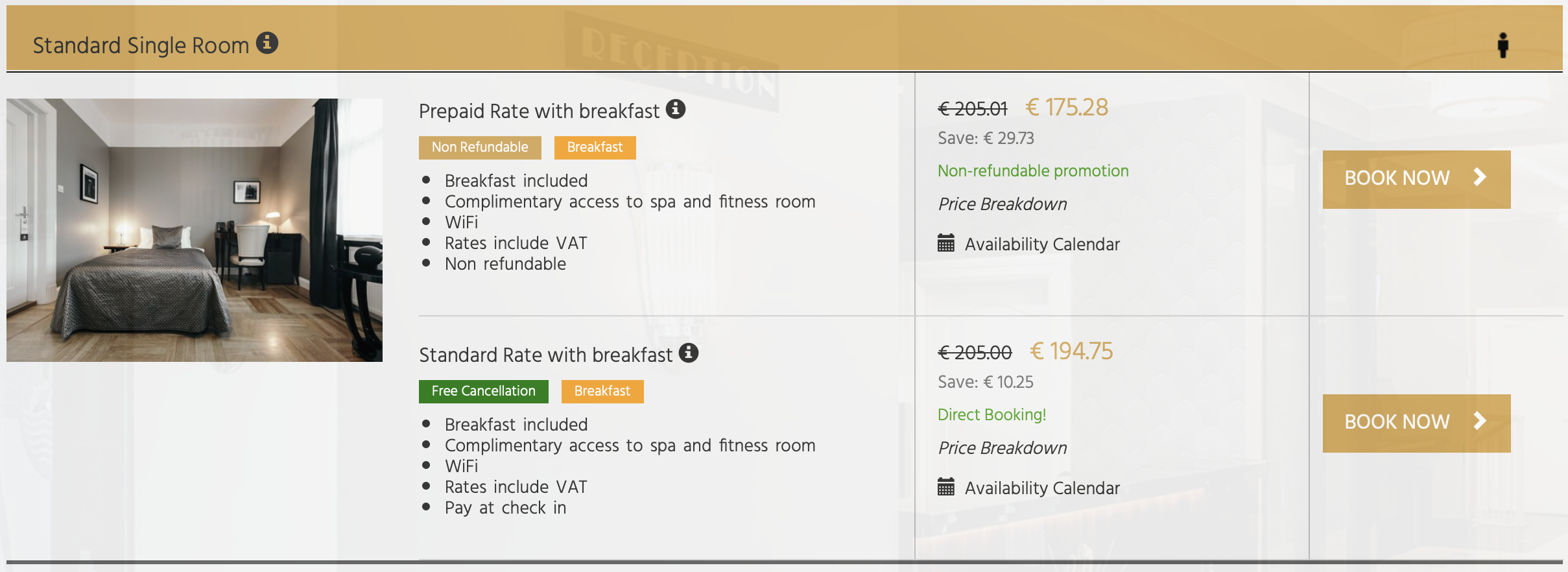This screenshot has height=572, width=1568.
Task: Click the Direct Booking! label
Action: tap(992, 414)
